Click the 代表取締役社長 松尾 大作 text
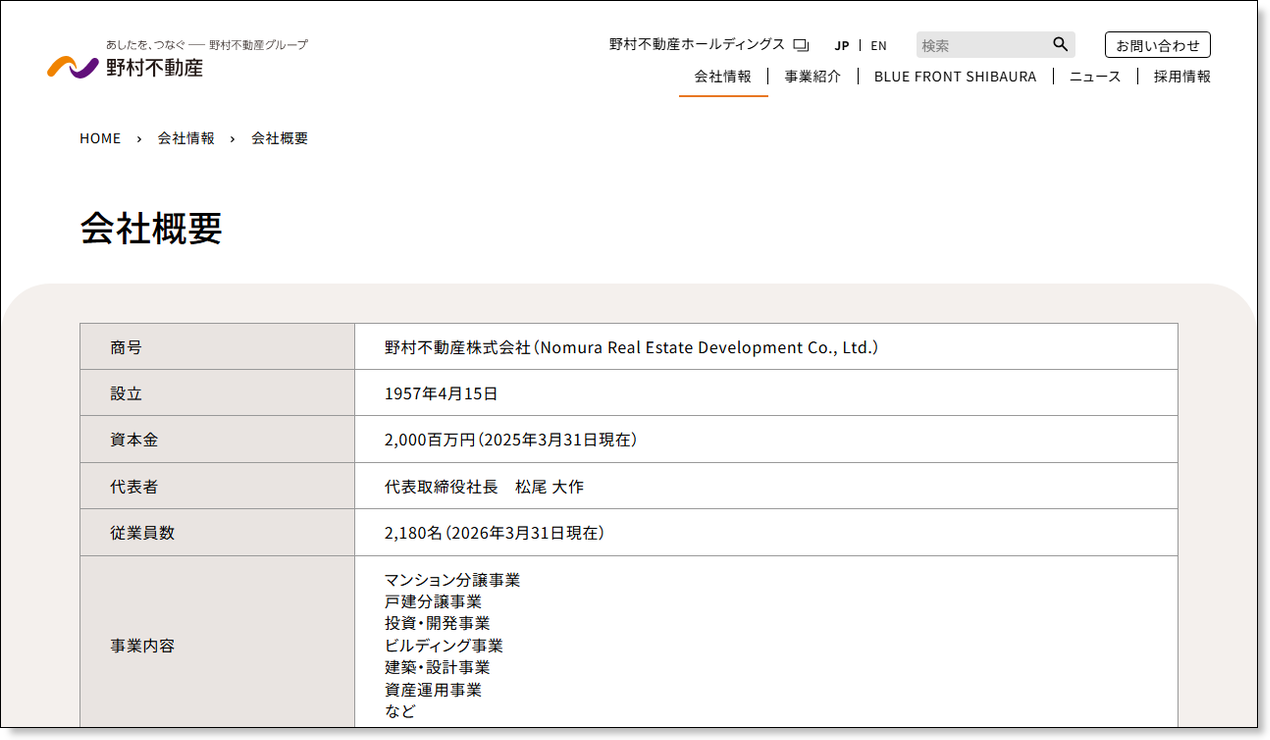Image resolution: width=1270 pixels, height=740 pixels. (x=484, y=487)
